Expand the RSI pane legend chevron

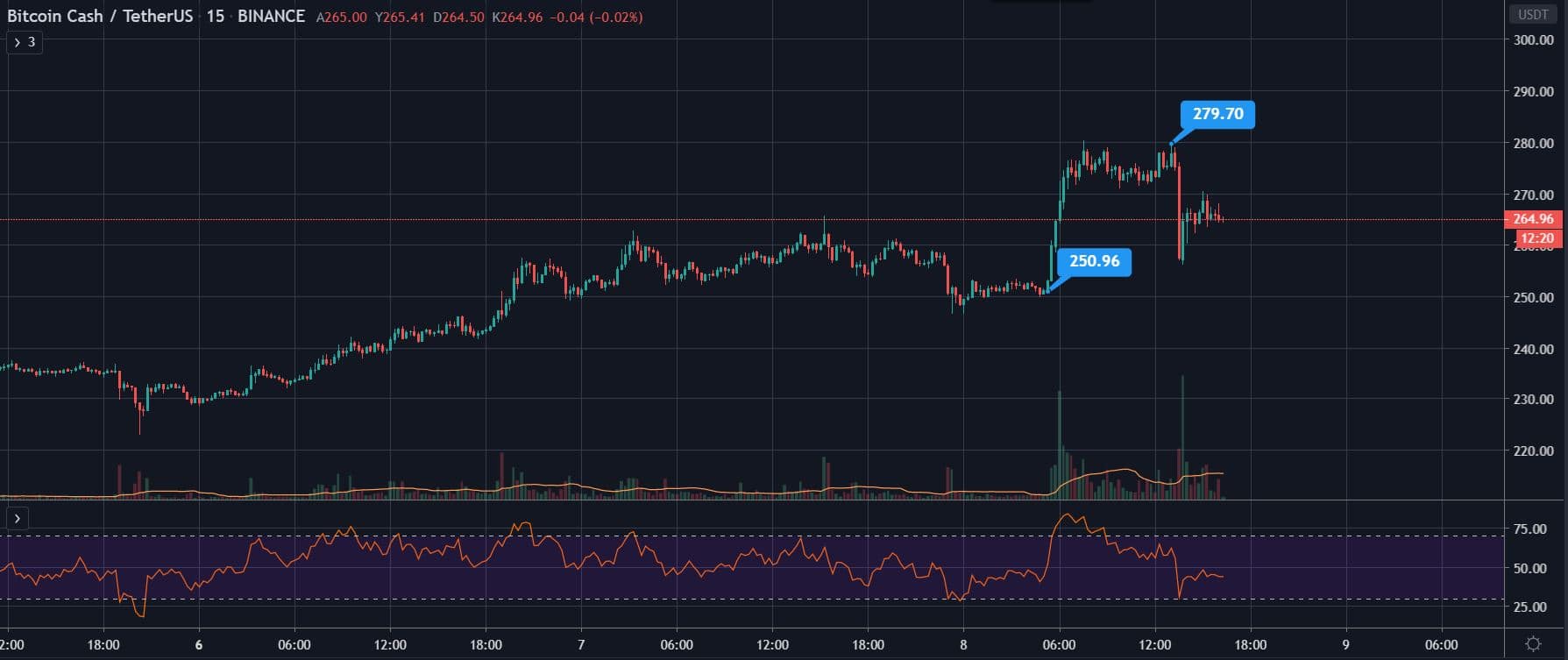[18, 519]
